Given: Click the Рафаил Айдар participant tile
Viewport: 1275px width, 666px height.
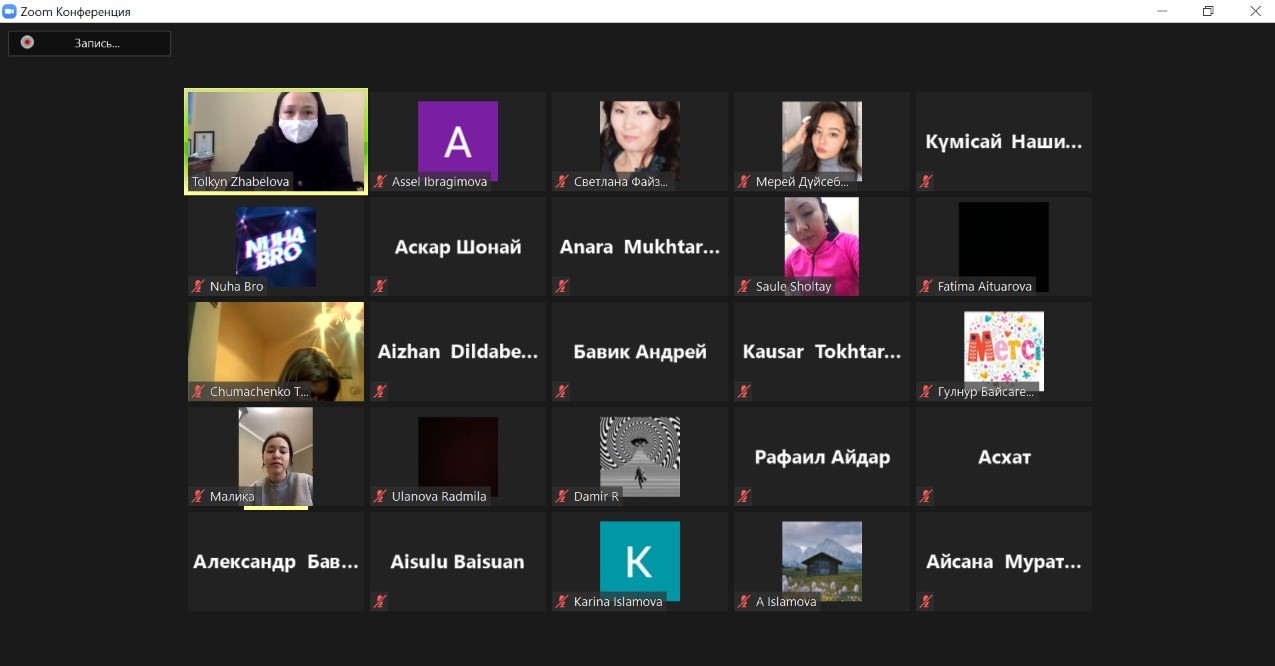Looking at the screenshot, I should [x=822, y=456].
